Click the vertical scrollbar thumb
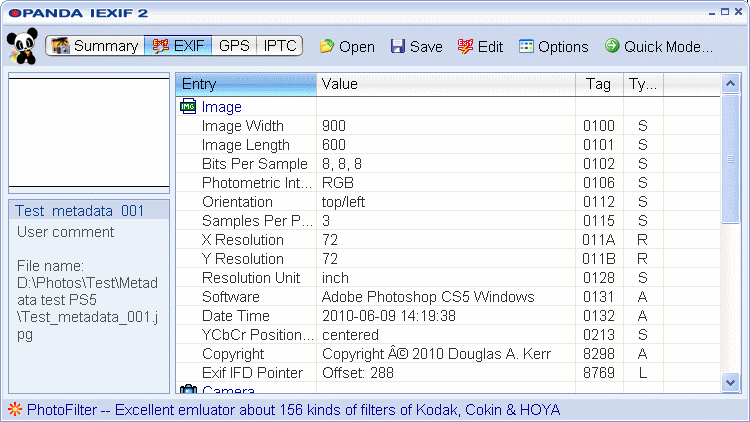Image resolution: width=750 pixels, height=422 pixels. coord(730,159)
